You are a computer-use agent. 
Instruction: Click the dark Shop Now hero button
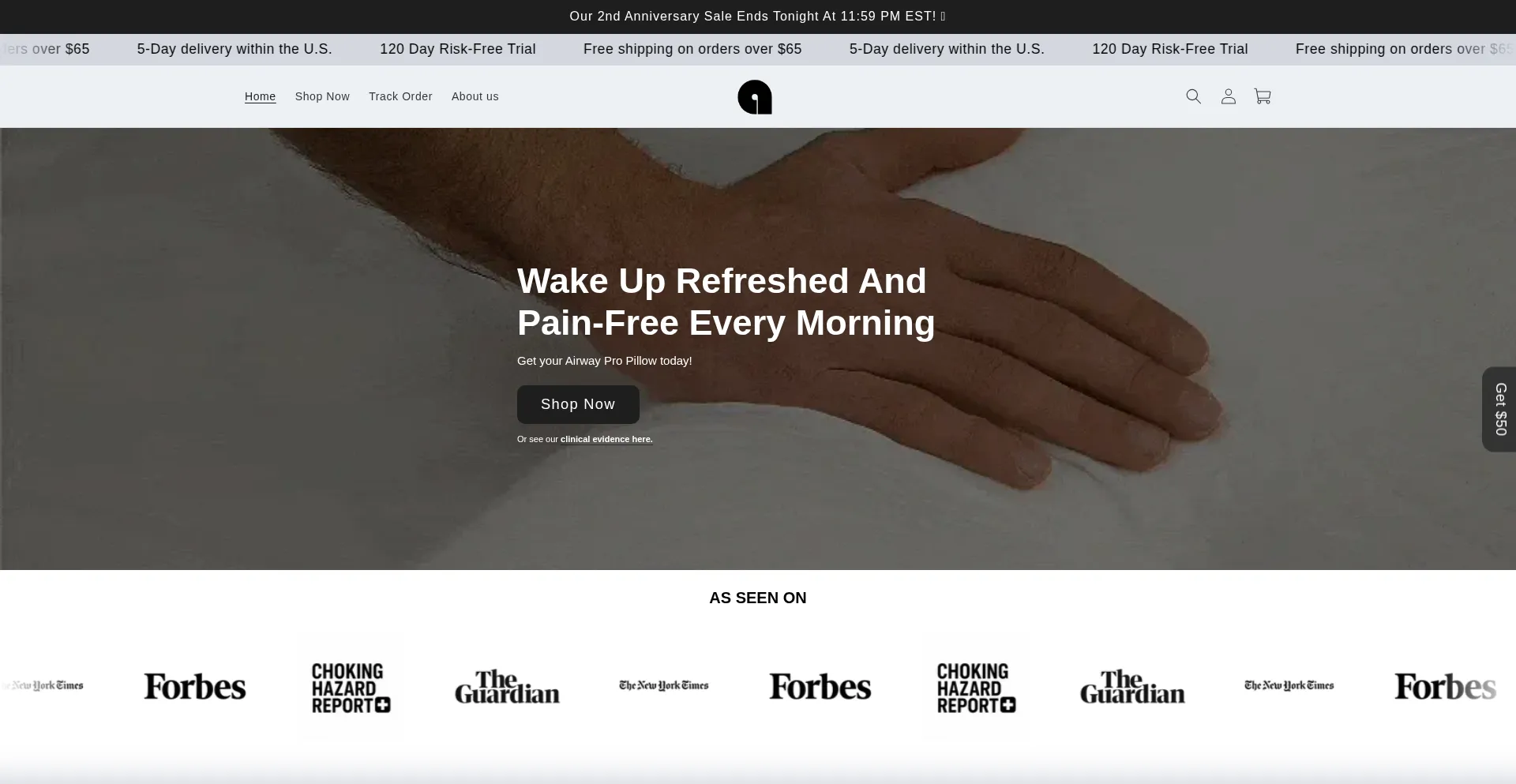click(x=578, y=404)
